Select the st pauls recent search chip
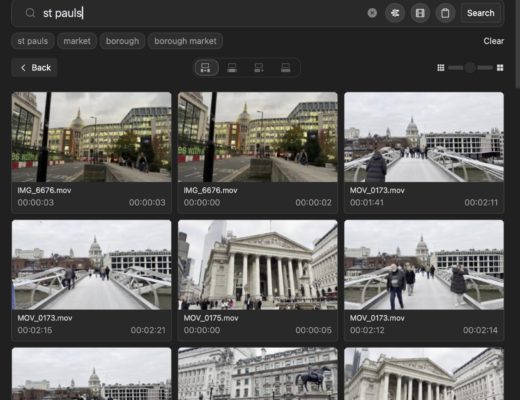Screen dimensions: 520x400 (33, 41)
